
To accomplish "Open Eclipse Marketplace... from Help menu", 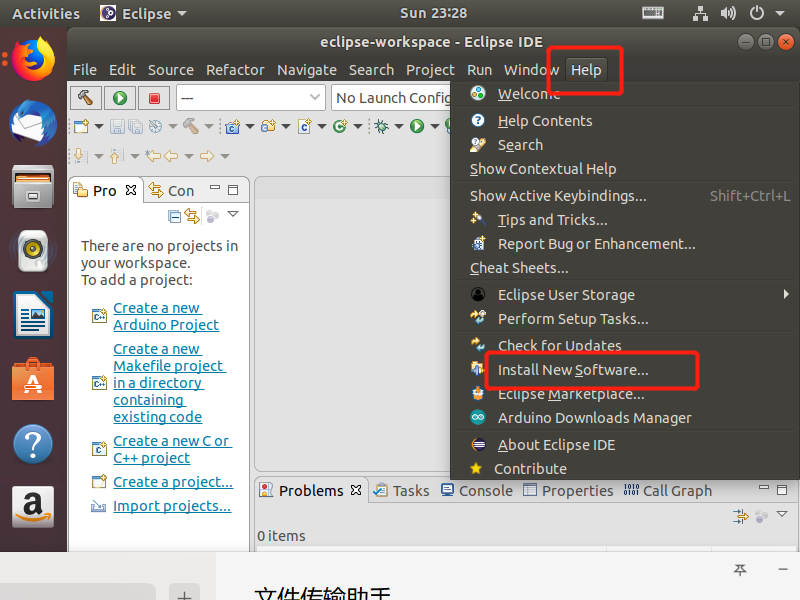I will [x=624, y=394].
